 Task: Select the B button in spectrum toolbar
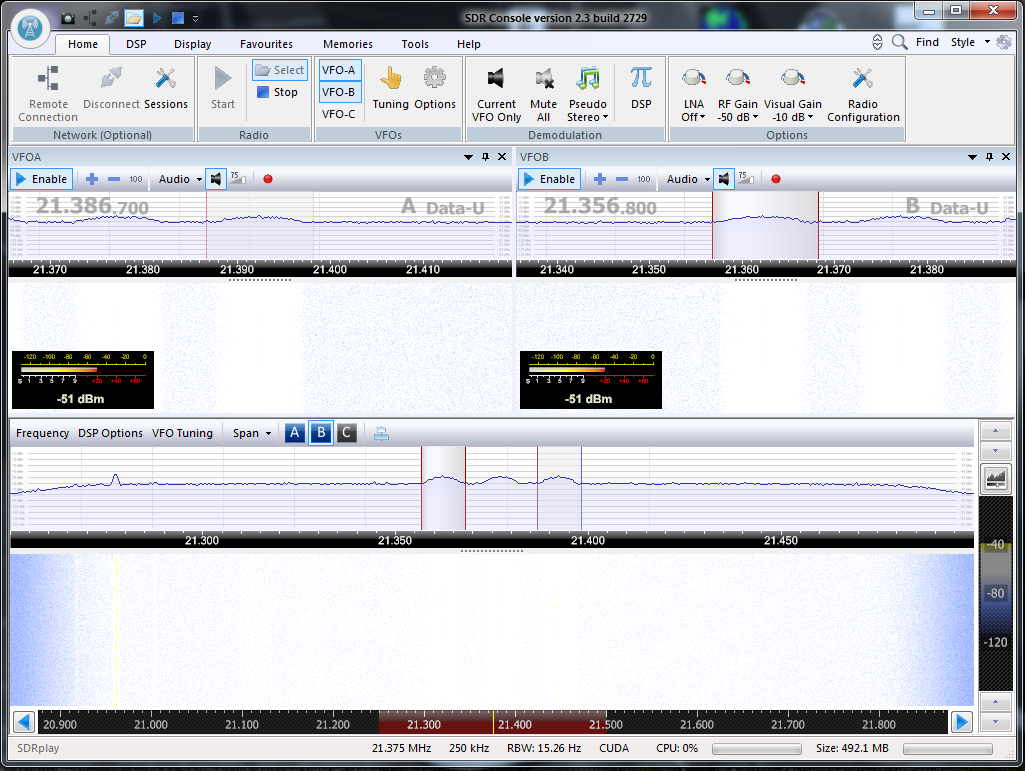point(320,432)
